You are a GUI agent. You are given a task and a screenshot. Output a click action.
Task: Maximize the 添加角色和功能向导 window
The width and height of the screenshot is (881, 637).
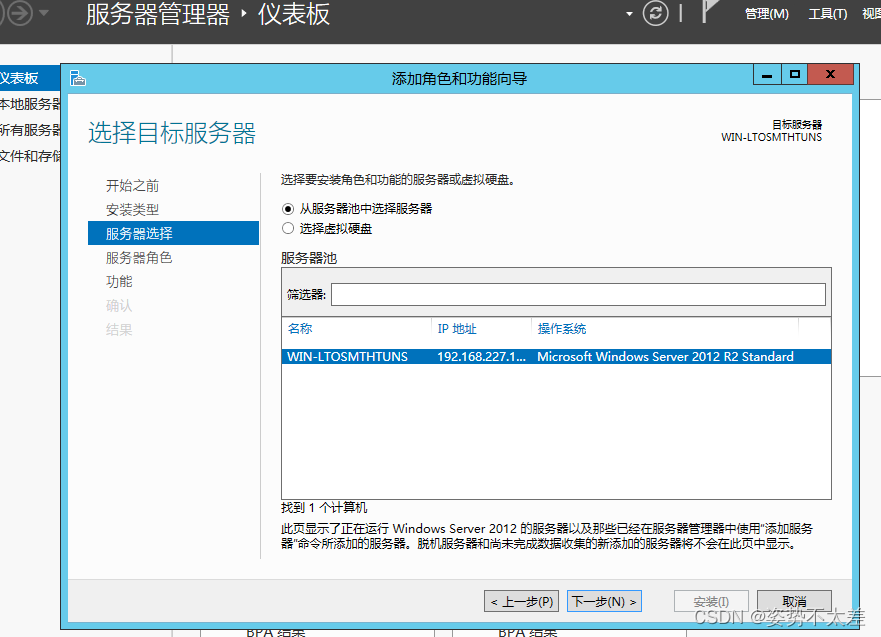(x=794, y=75)
